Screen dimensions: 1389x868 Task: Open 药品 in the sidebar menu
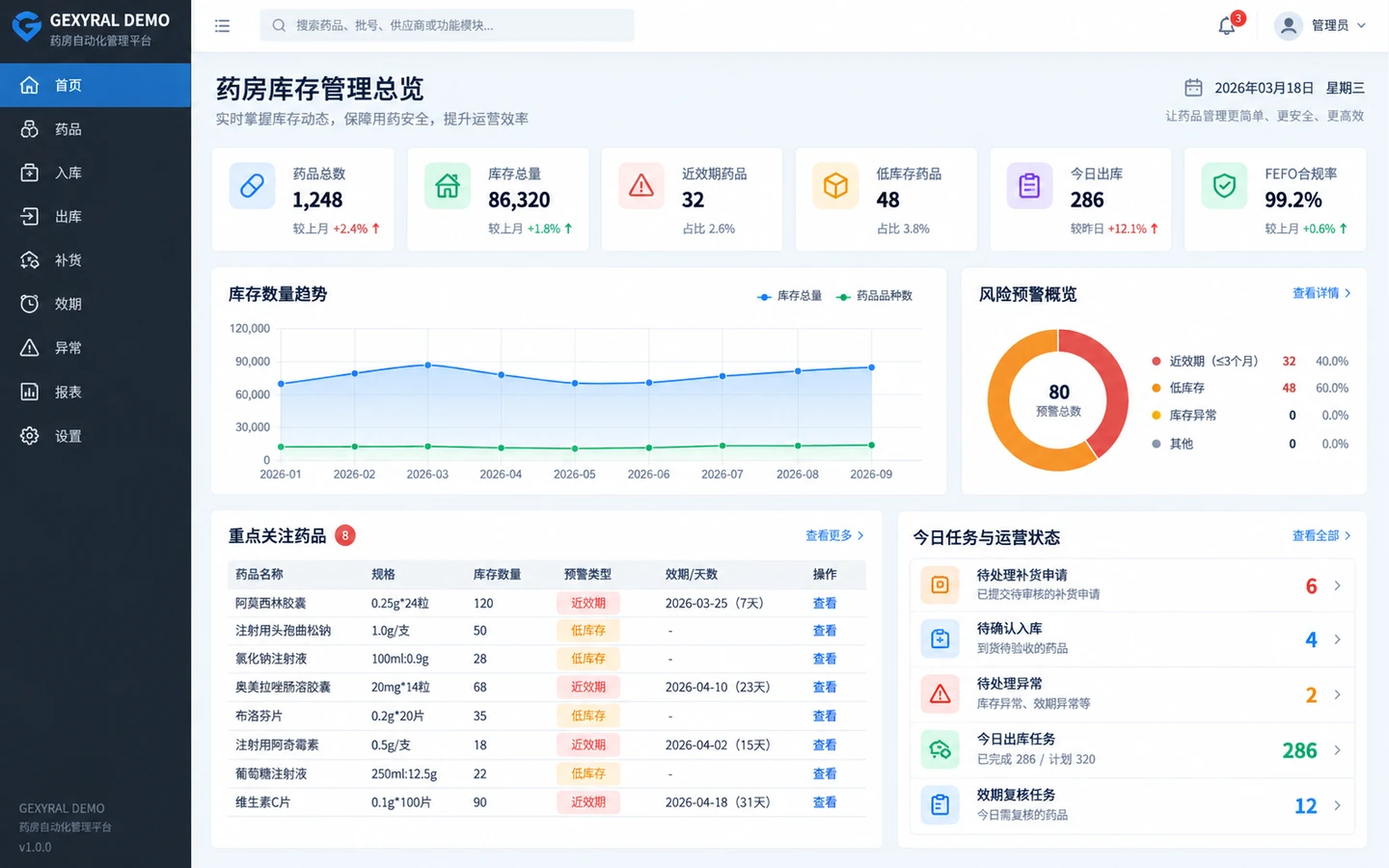click(x=95, y=129)
